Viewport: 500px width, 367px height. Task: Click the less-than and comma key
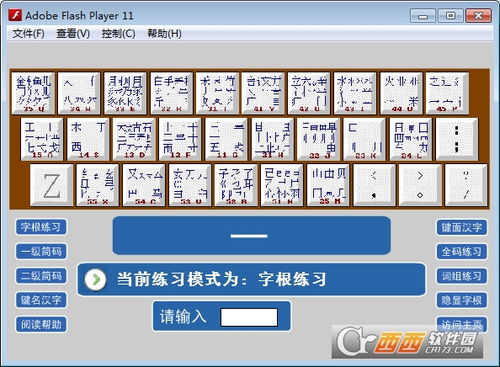[x=374, y=185]
